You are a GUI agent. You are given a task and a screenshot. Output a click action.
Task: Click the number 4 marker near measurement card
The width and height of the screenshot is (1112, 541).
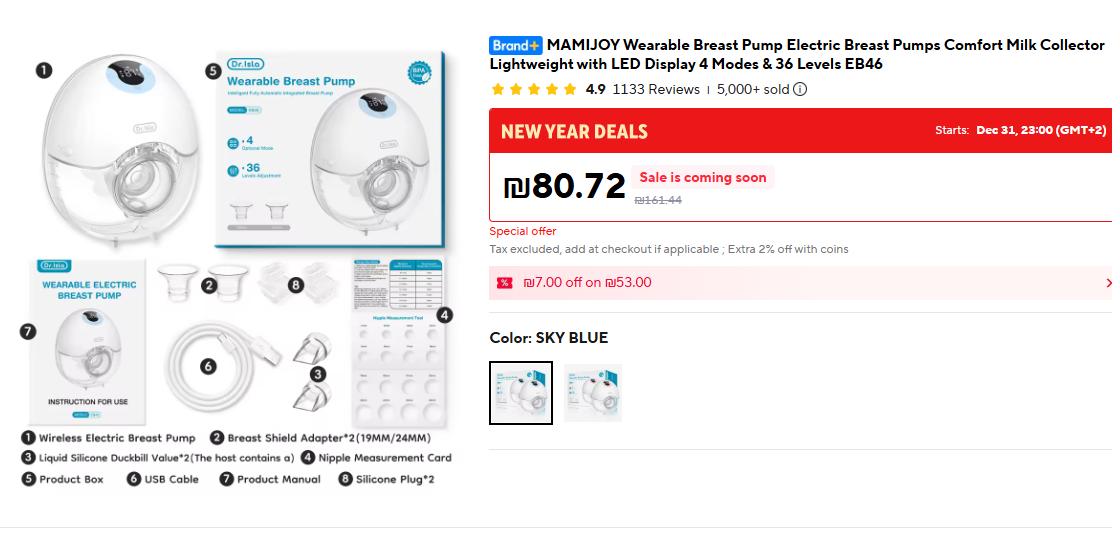click(x=445, y=315)
